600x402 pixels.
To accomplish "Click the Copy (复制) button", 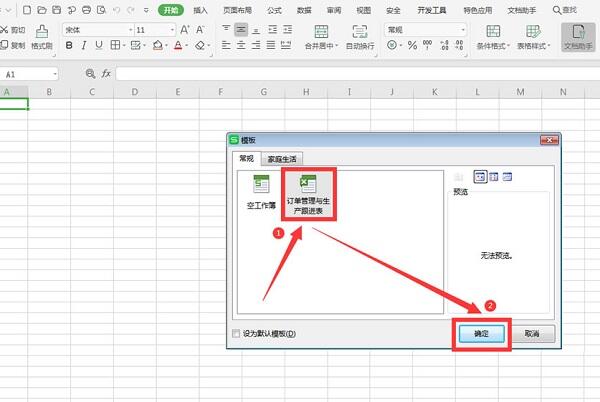I will point(13,45).
